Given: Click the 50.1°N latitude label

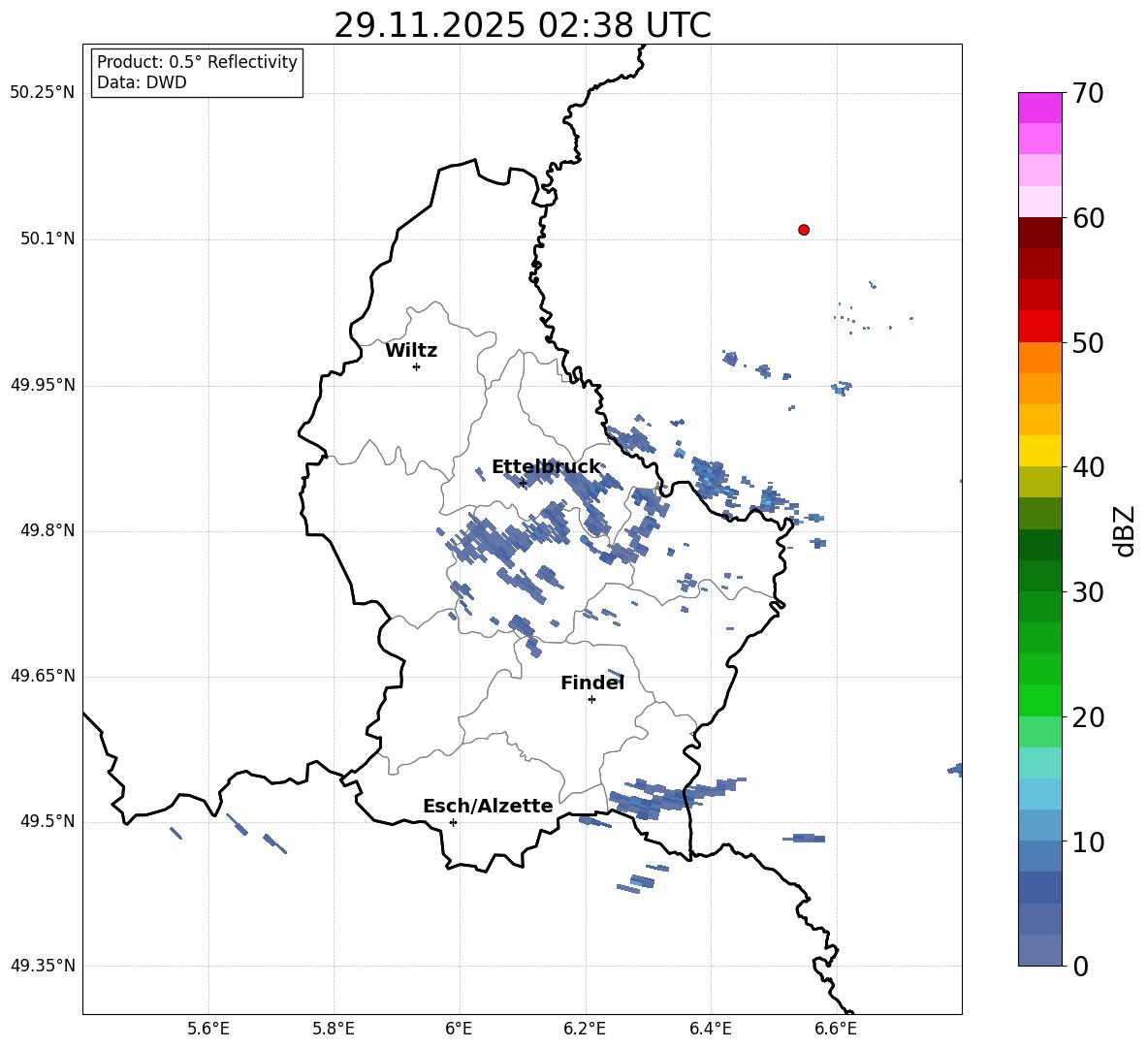Looking at the screenshot, I should [48, 238].
